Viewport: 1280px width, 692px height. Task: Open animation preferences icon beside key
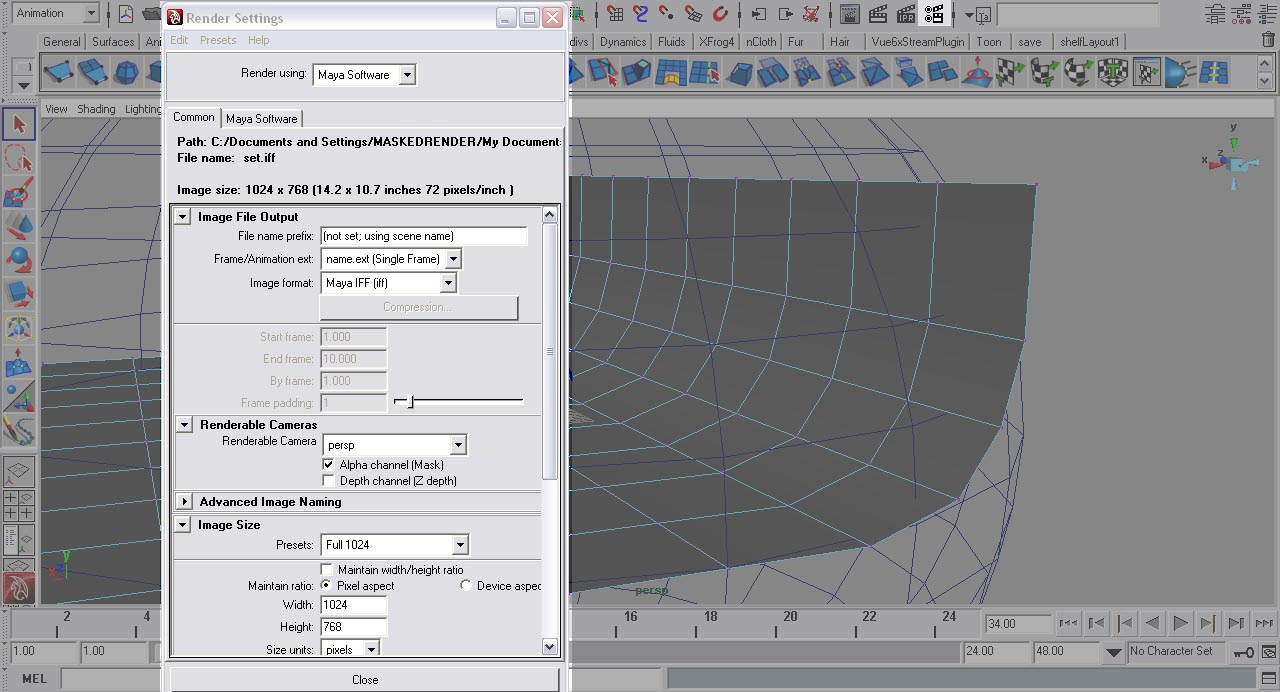click(1269, 652)
